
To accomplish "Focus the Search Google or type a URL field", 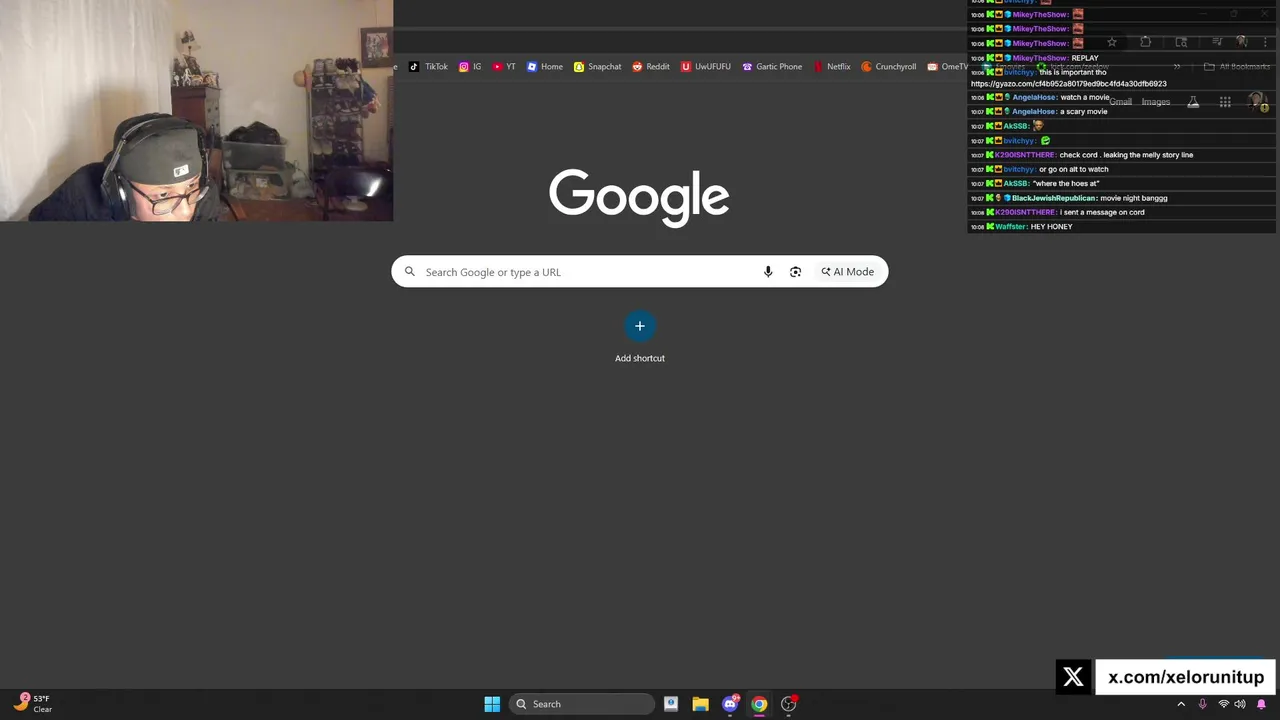I will pyautogui.click(x=590, y=272).
